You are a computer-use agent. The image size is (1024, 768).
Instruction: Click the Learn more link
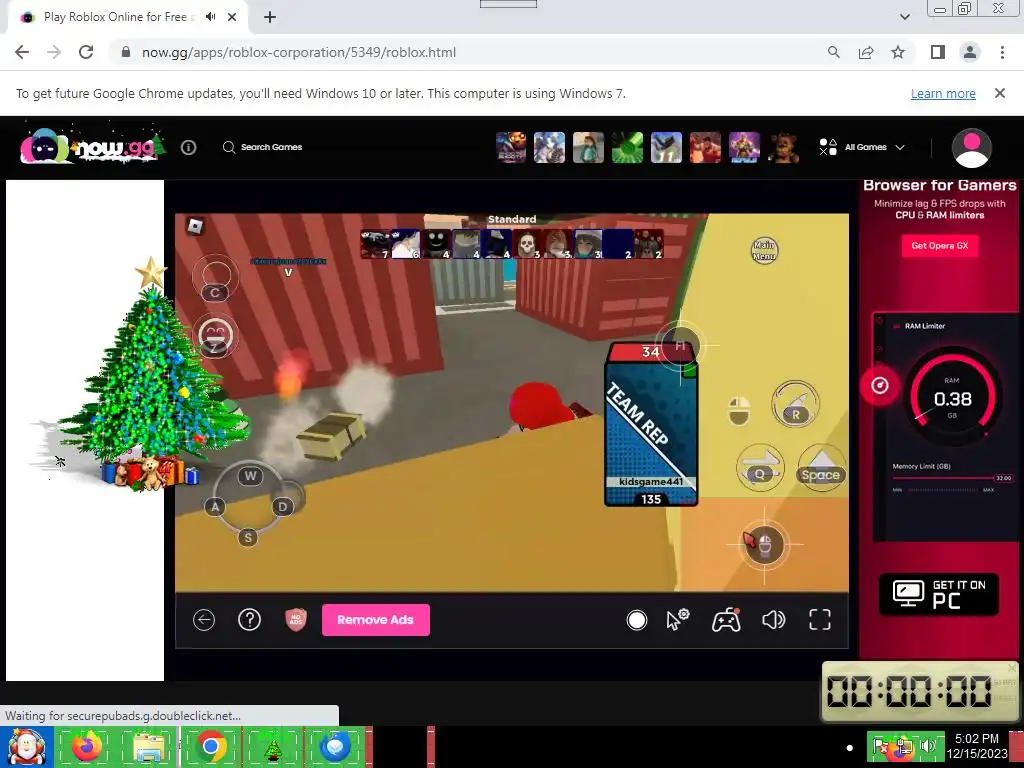(943, 93)
